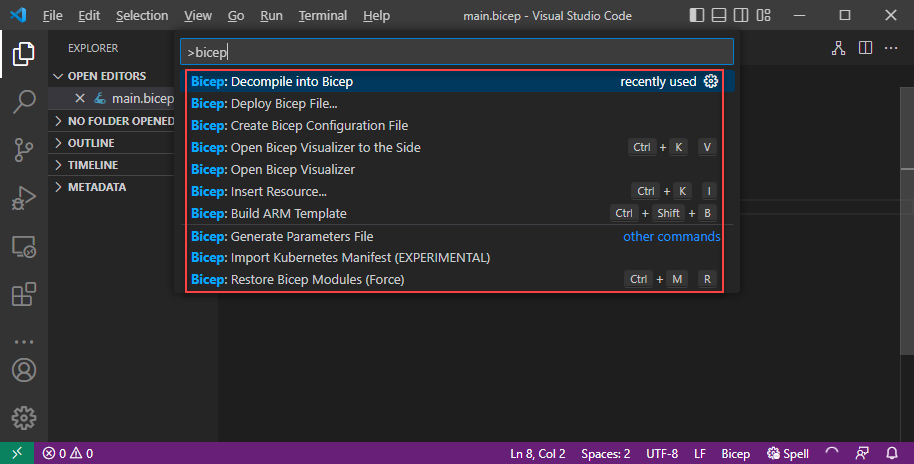
Task: Expand the Outline section
Action: pos(90,143)
